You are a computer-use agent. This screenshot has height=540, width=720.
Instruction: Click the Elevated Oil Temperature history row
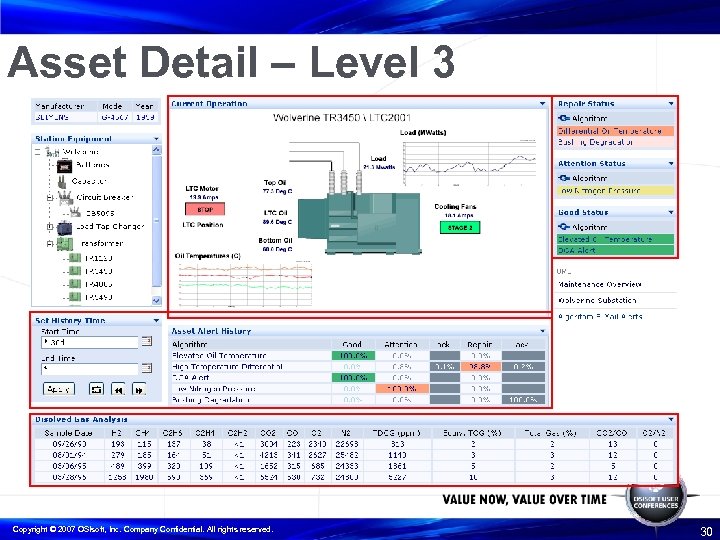(x=358, y=355)
